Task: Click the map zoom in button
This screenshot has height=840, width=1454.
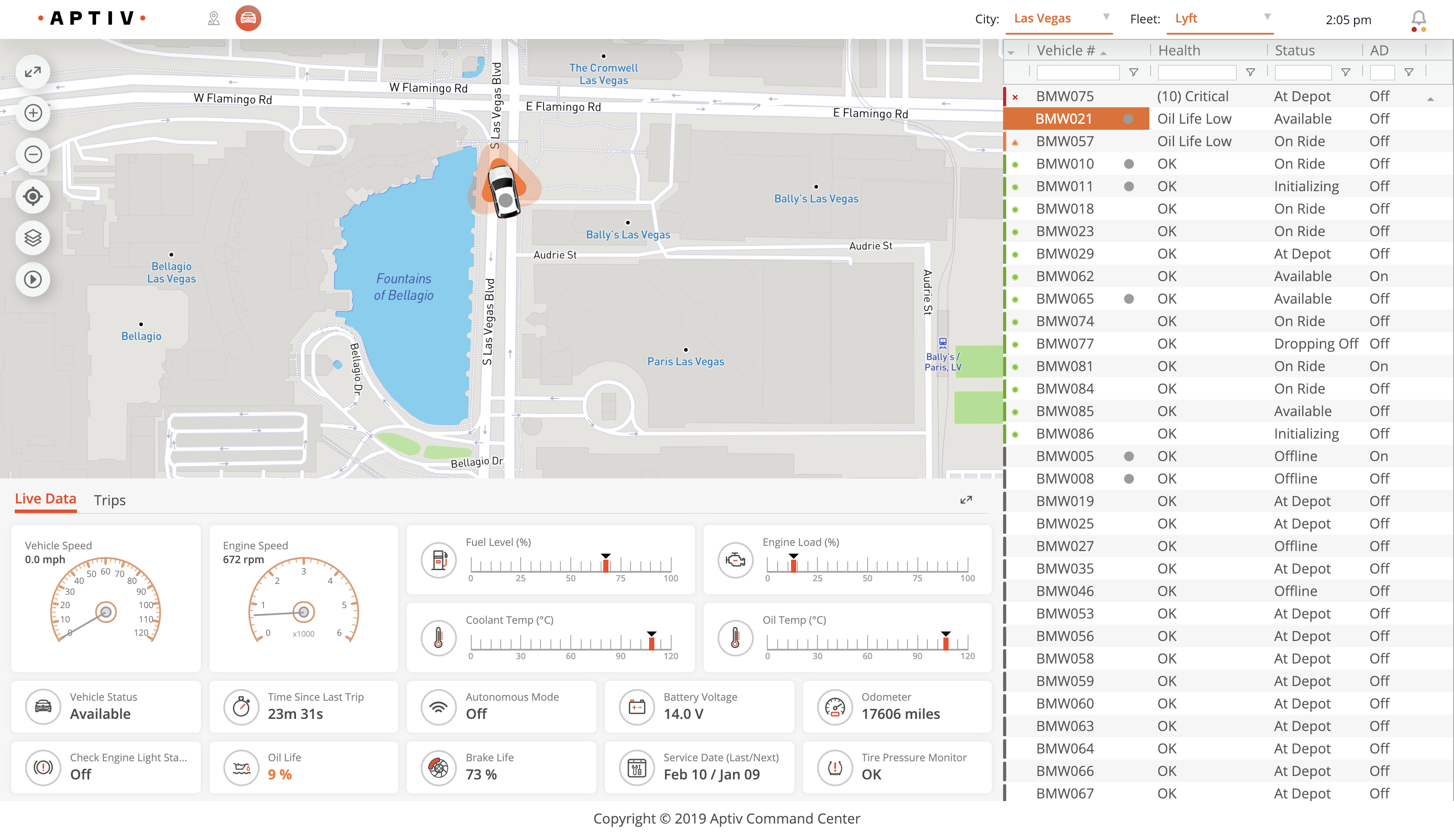Action: coord(33,113)
